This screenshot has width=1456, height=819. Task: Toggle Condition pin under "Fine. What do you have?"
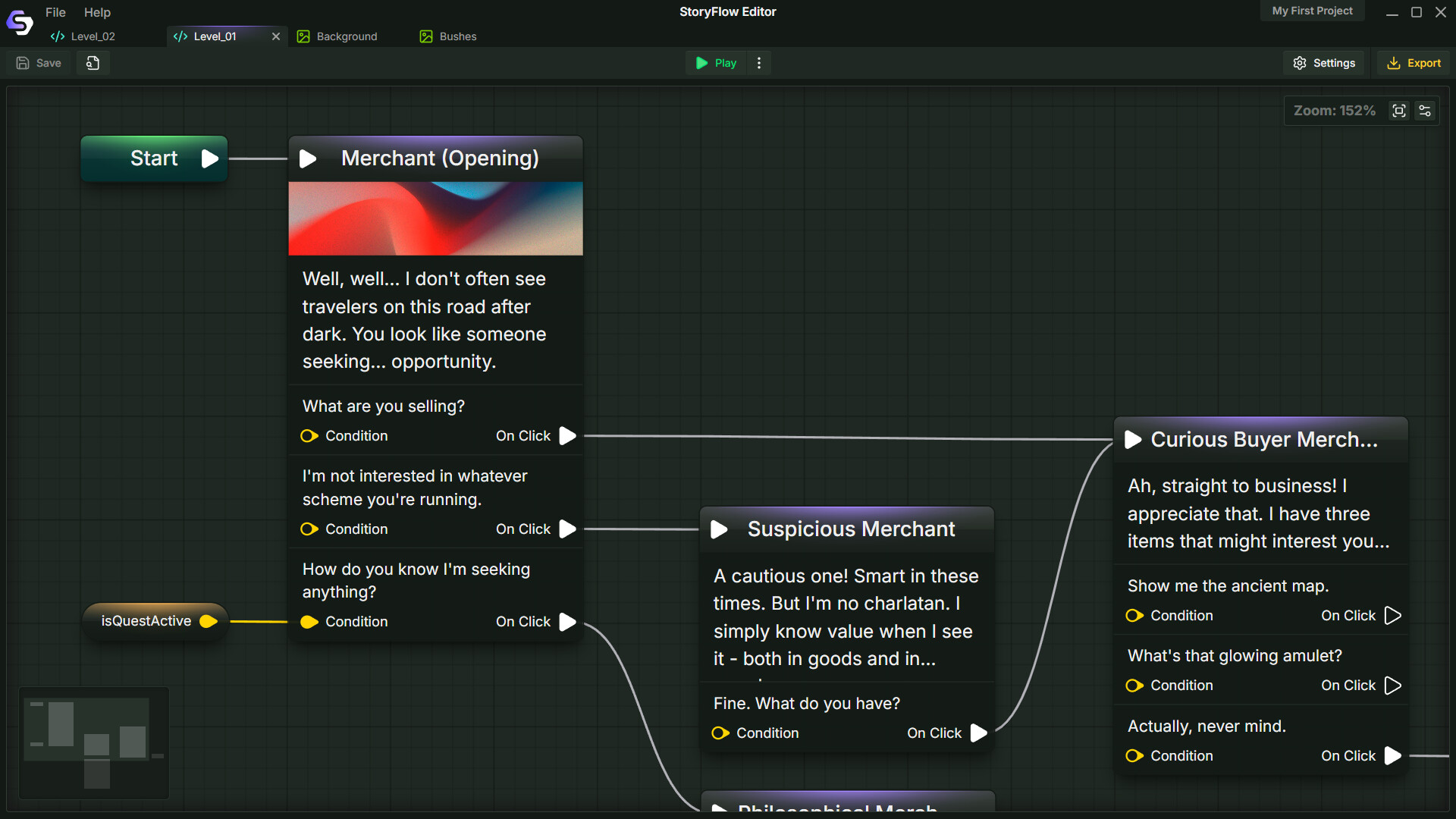[x=720, y=733]
